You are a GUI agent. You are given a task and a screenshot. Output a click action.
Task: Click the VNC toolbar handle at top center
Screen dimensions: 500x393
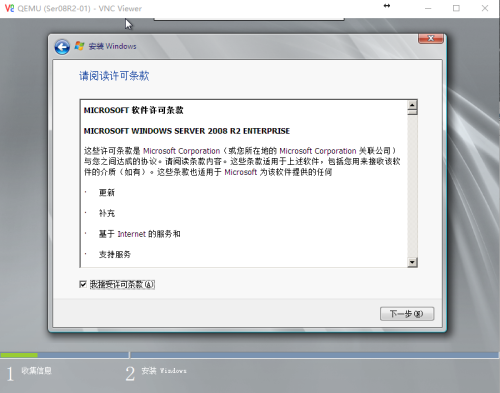click(x=249, y=19)
